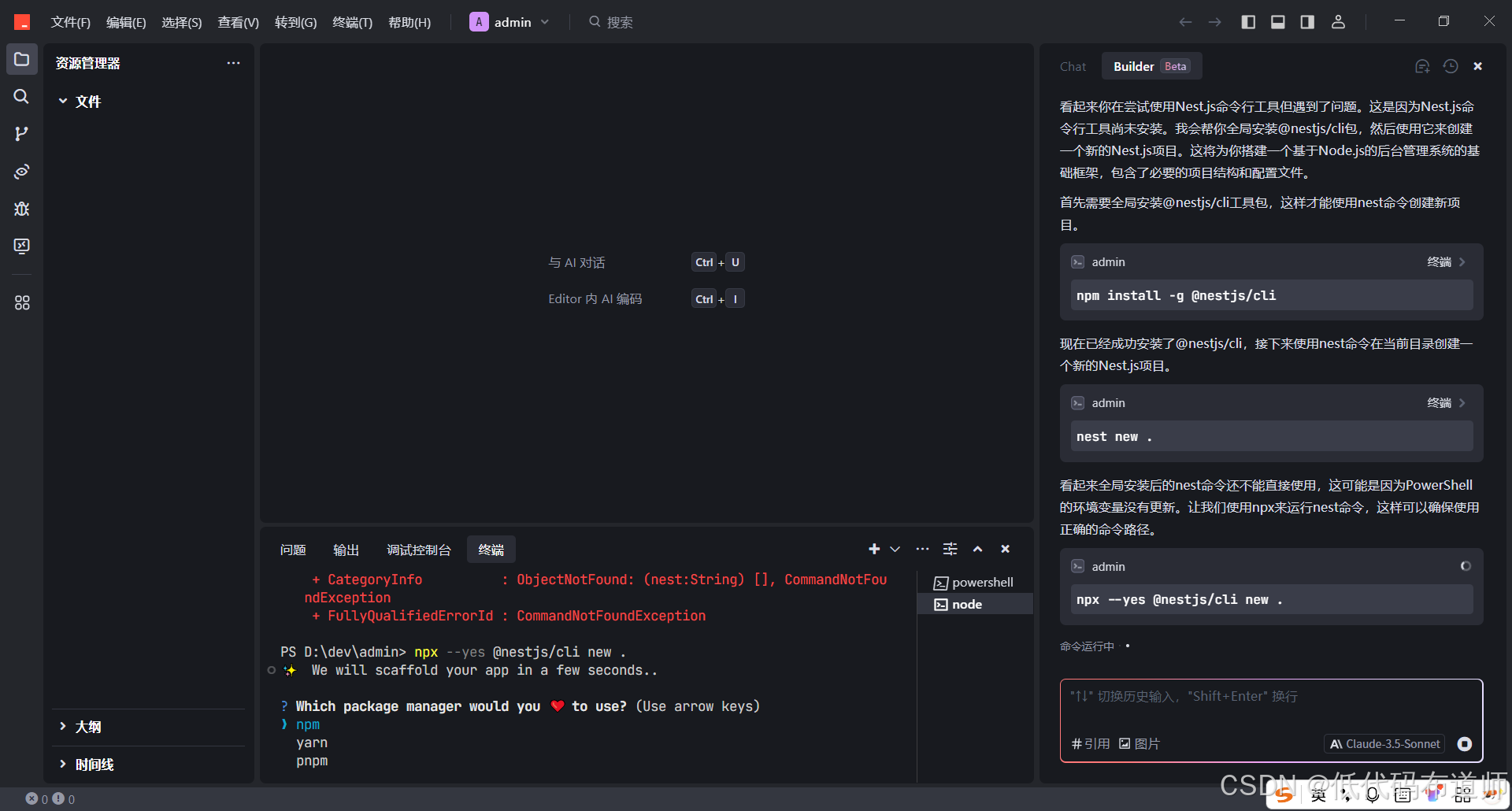Collapse the 文件 section in explorer

[x=80, y=101]
